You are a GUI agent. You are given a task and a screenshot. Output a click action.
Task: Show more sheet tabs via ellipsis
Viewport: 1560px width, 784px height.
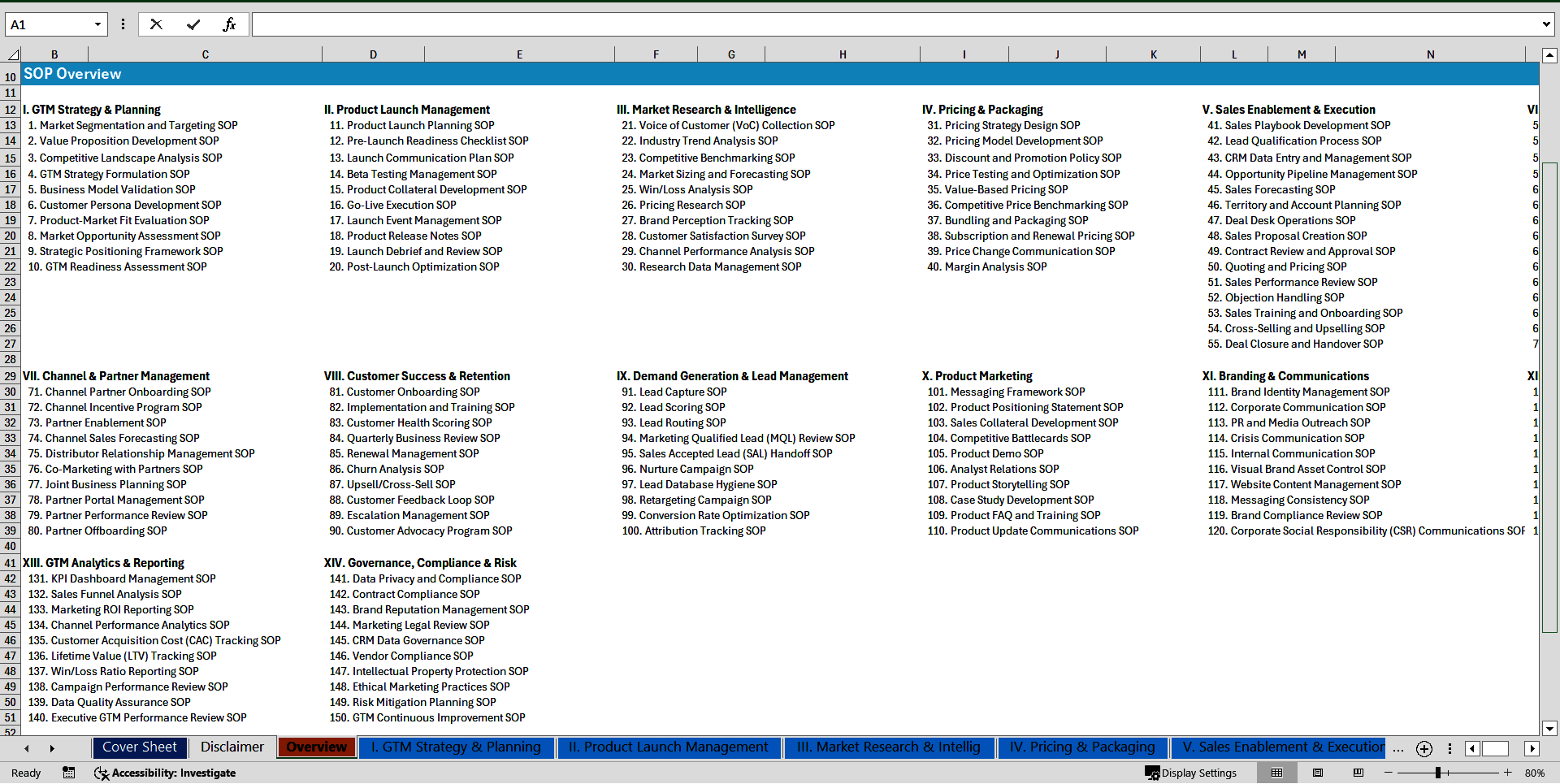point(1397,748)
